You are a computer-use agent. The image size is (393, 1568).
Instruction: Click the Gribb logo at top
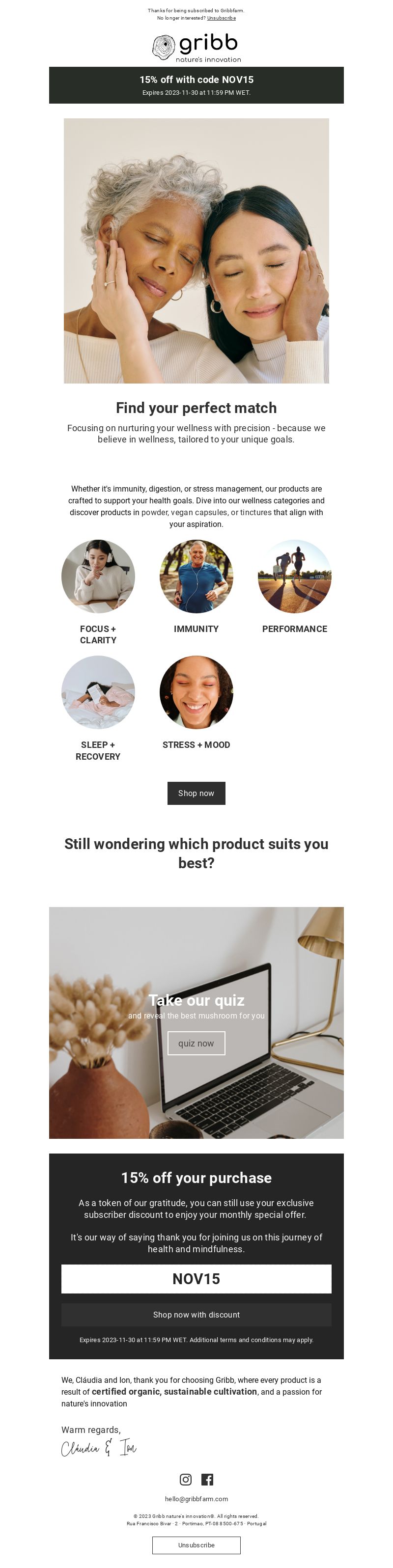pos(196,48)
